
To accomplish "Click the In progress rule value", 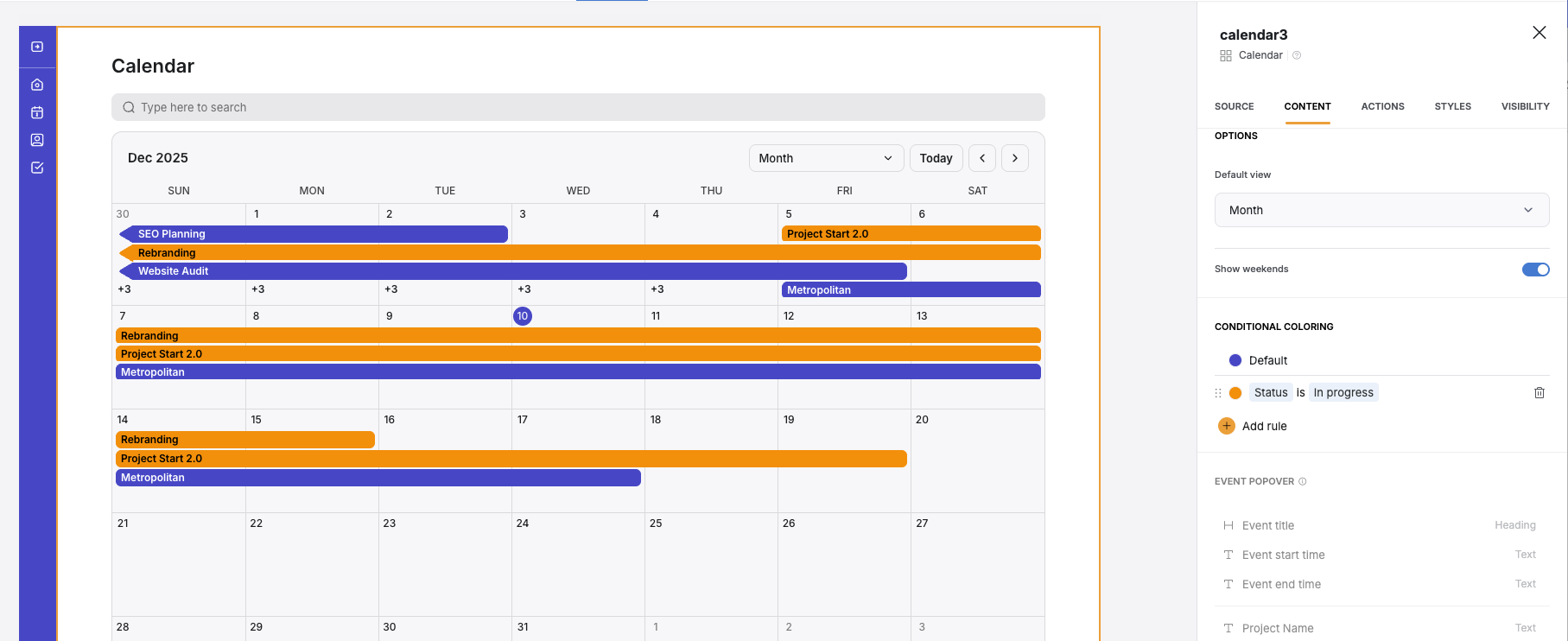I will (x=1343, y=392).
